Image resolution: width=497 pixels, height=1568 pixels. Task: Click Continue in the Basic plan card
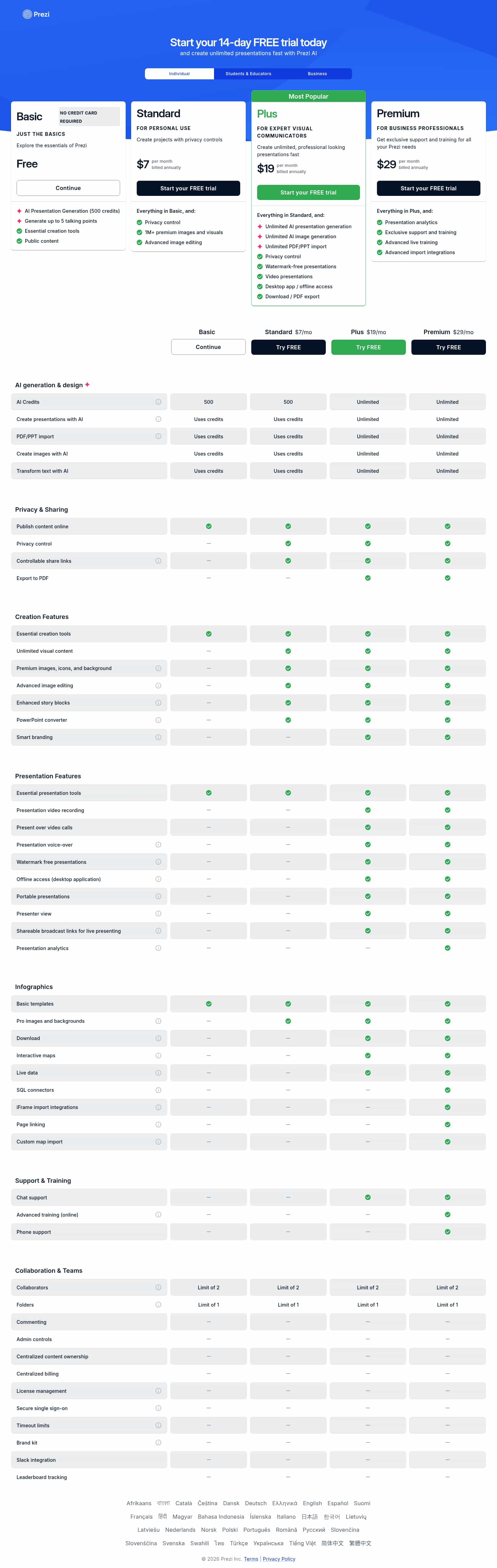click(68, 188)
